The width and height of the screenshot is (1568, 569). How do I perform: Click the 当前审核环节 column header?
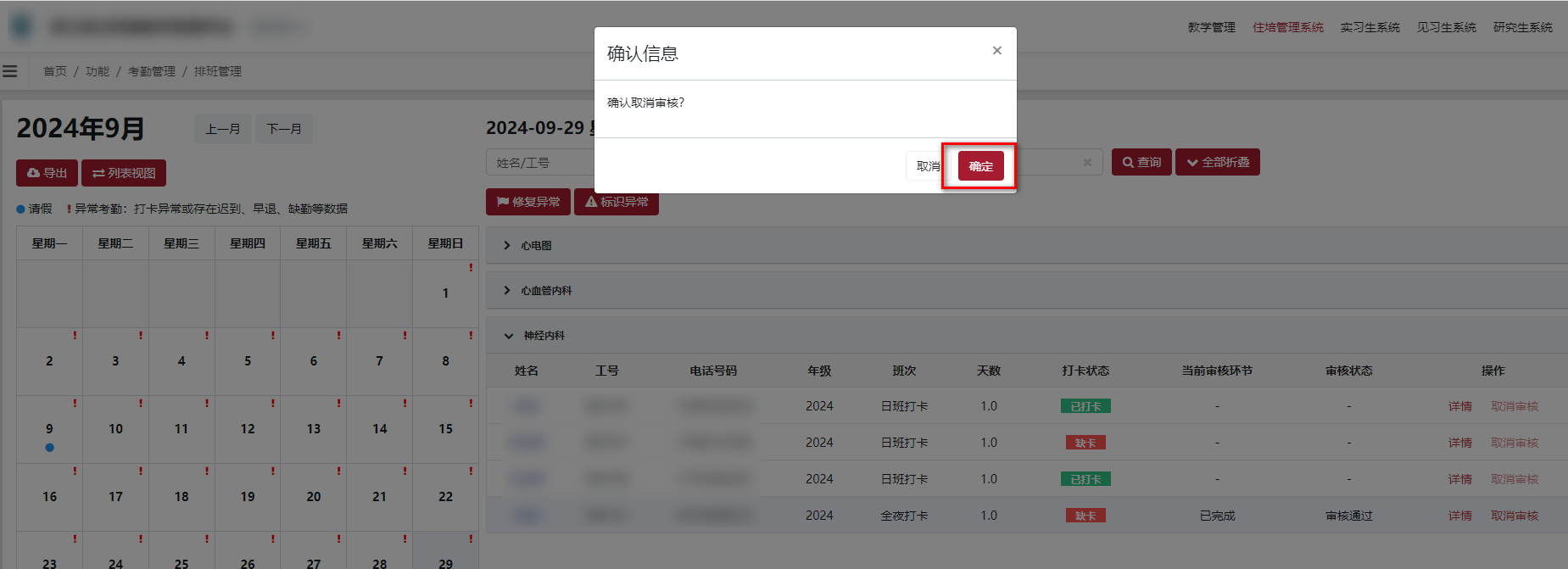(x=1217, y=371)
